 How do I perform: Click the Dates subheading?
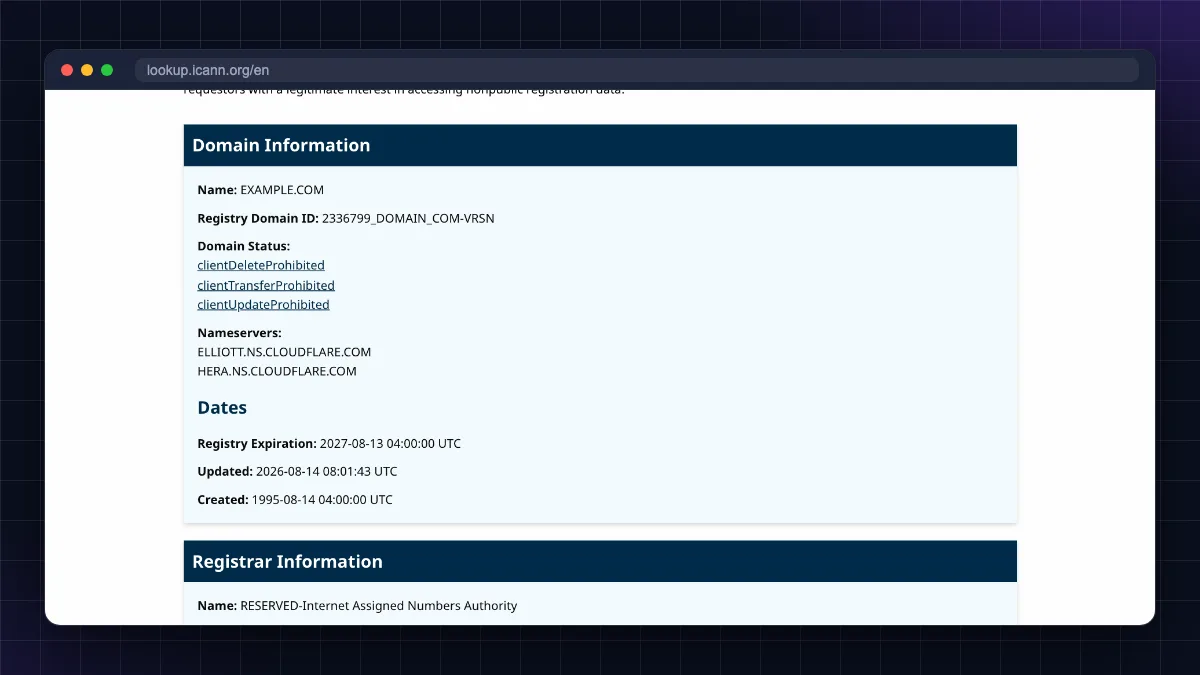click(x=222, y=408)
